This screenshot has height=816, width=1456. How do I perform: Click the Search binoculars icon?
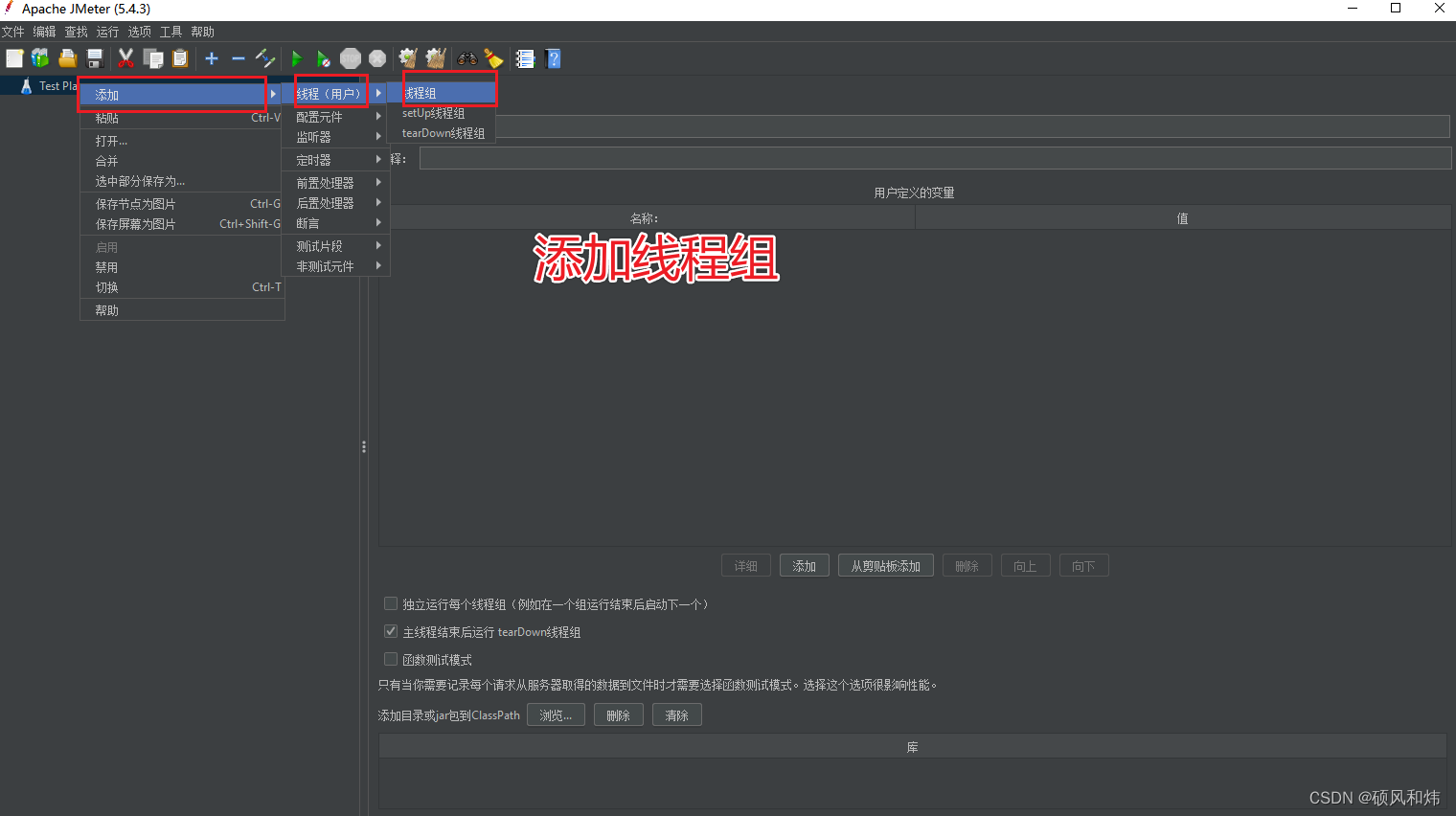(467, 58)
